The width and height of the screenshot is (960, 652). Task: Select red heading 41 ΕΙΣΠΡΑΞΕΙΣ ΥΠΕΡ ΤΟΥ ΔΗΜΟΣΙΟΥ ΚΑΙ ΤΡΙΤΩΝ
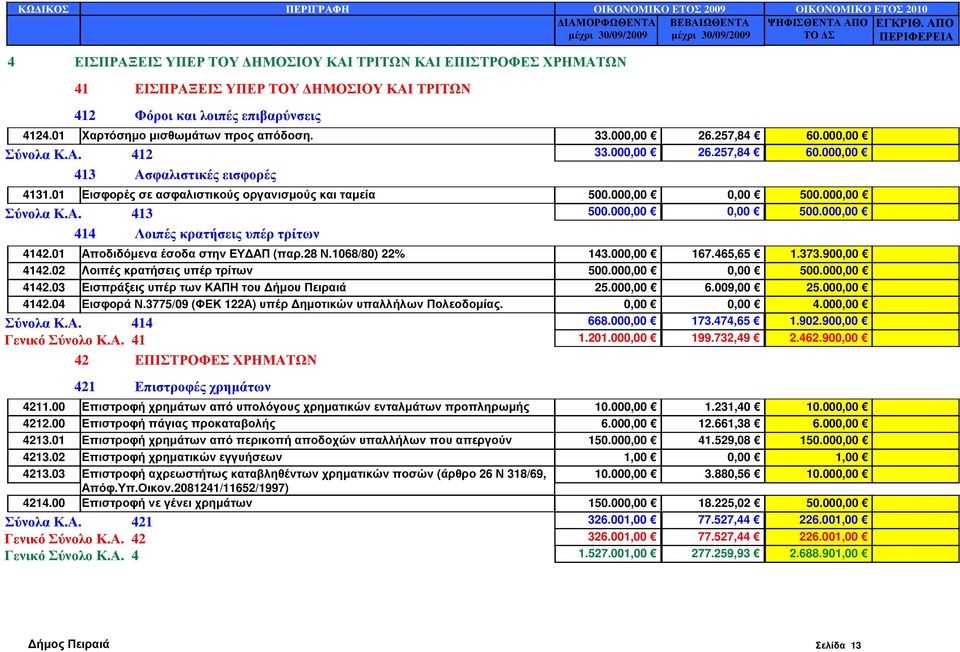click(272, 89)
